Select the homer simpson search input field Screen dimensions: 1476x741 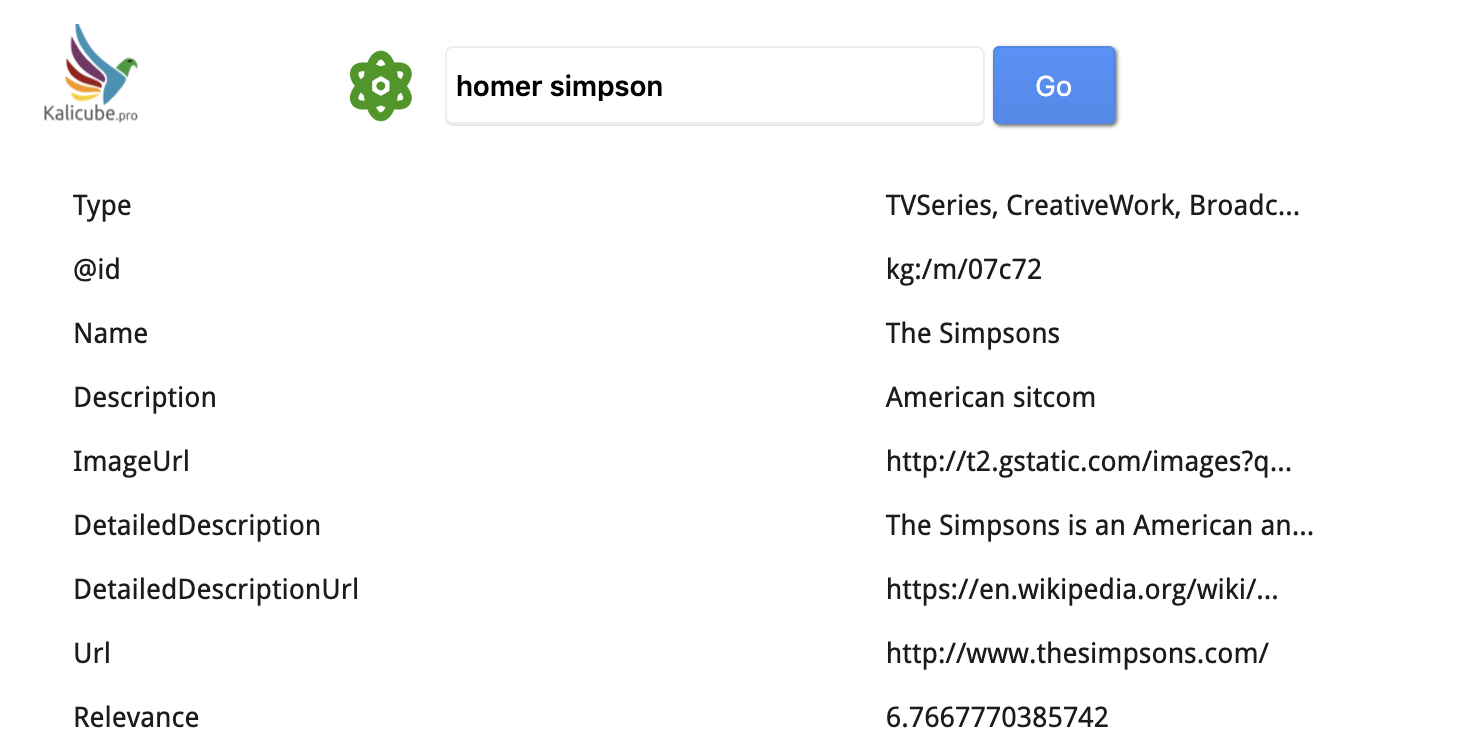click(714, 86)
